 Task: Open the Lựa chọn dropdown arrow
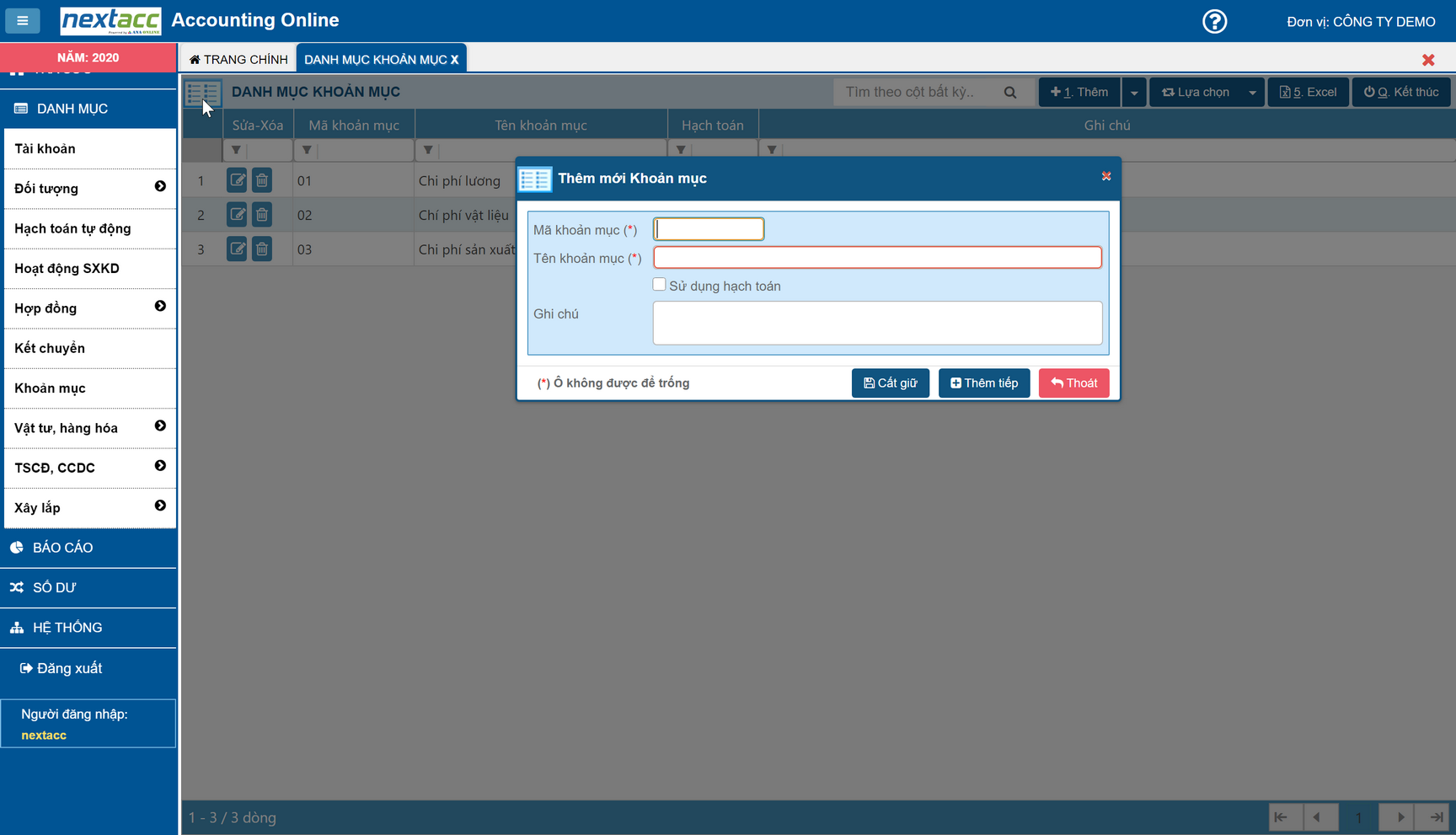pyautogui.click(x=1252, y=93)
